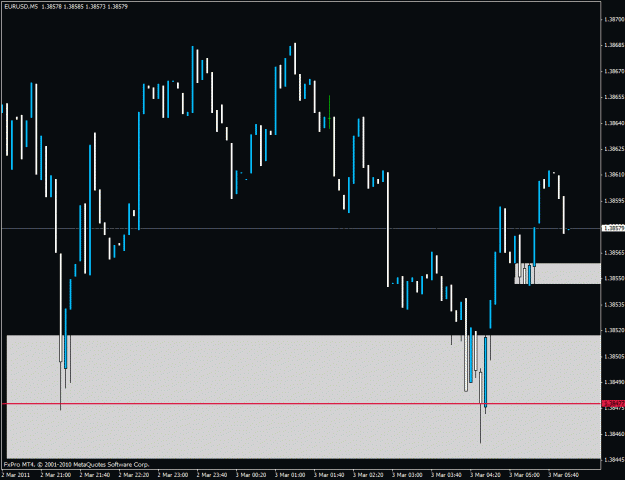Click the 2 Mar 23:00 time label
The height and width of the screenshot is (480, 625).
point(173,475)
